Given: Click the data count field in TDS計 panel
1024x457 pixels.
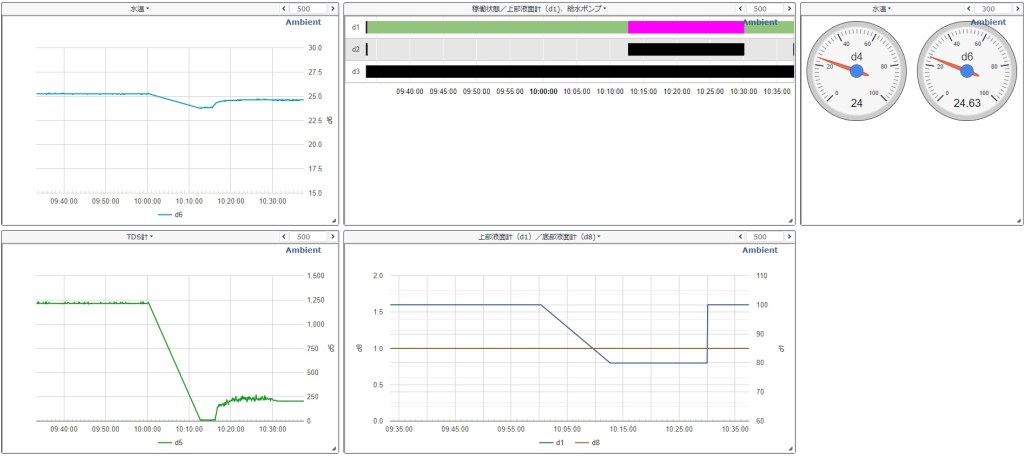Looking at the screenshot, I should point(308,237).
